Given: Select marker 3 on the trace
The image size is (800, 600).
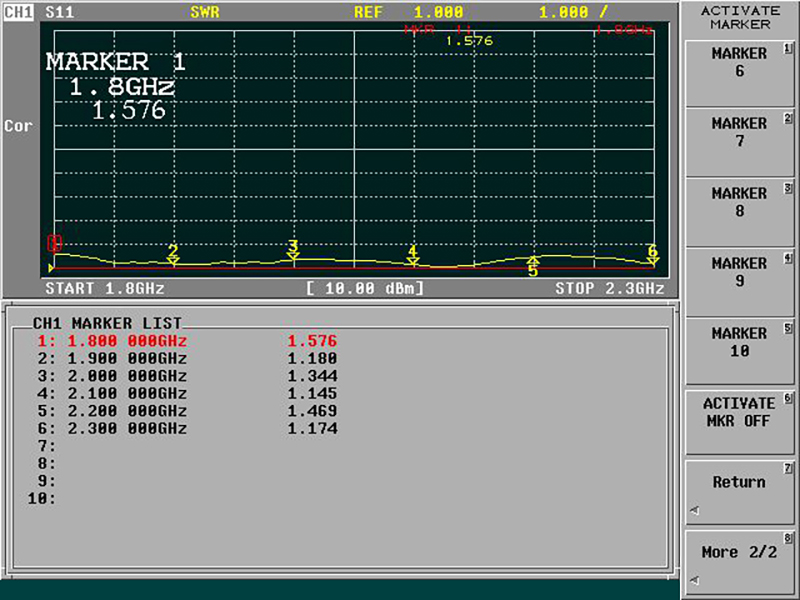Looking at the screenshot, I should coord(293,249).
